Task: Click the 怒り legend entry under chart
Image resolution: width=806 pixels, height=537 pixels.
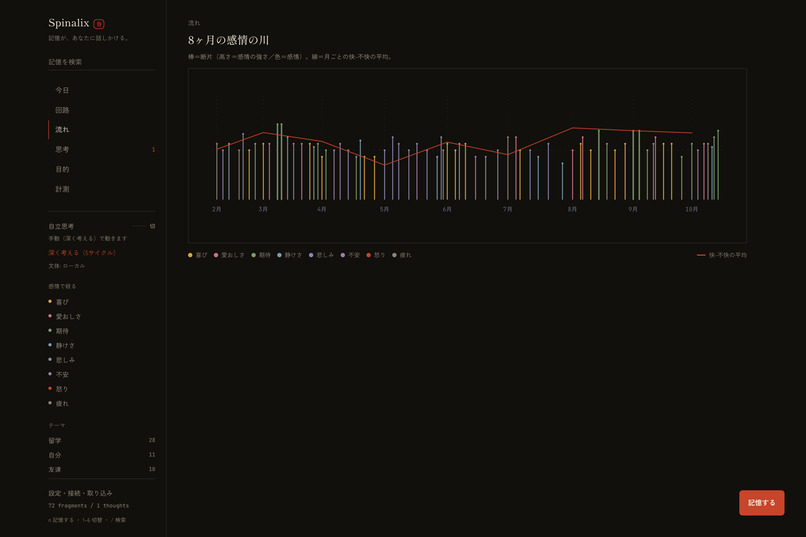Action: click(376, 255)
